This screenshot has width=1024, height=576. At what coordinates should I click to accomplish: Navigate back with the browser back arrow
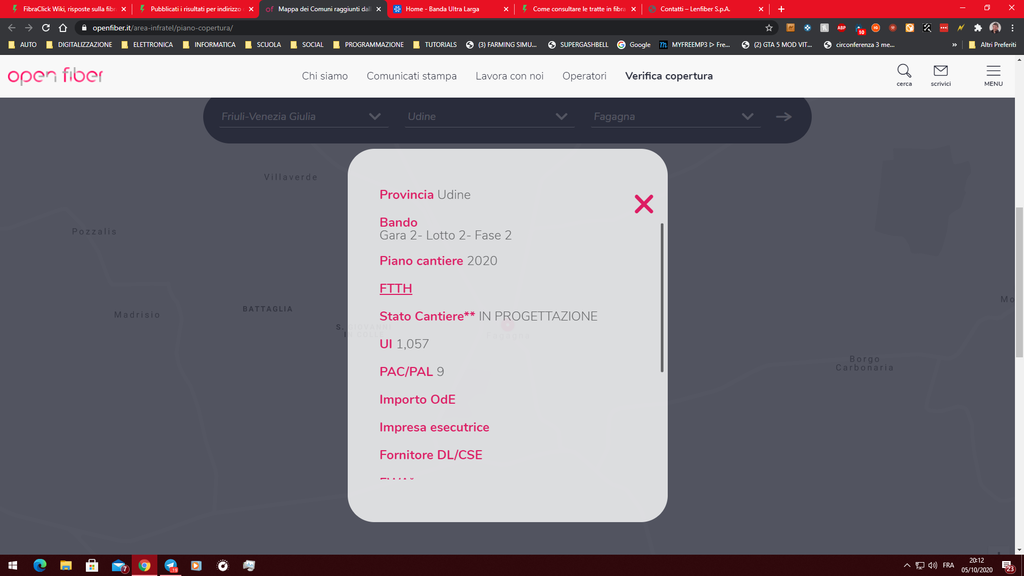(x=12, y=28)
